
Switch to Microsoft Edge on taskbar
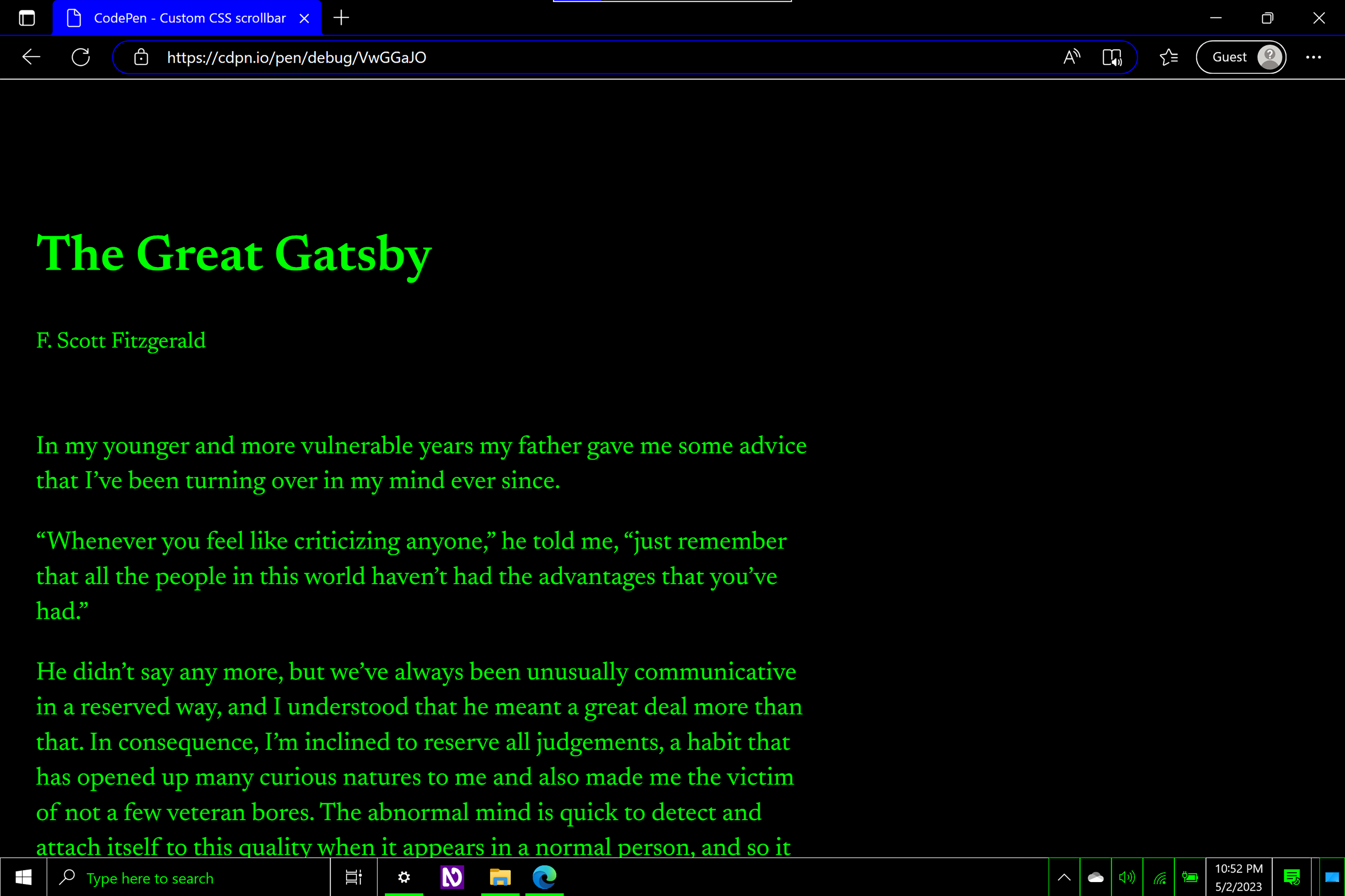click(x=544, y=877)
